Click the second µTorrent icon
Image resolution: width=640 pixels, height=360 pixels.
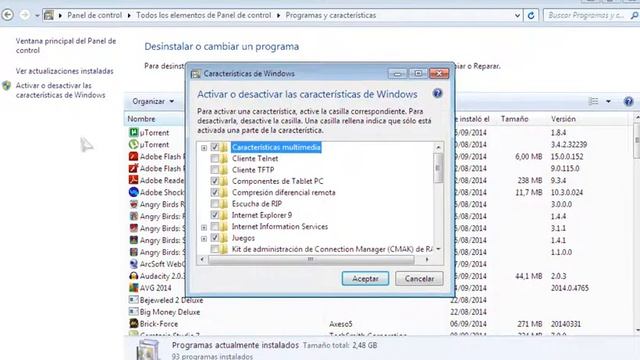133,144
